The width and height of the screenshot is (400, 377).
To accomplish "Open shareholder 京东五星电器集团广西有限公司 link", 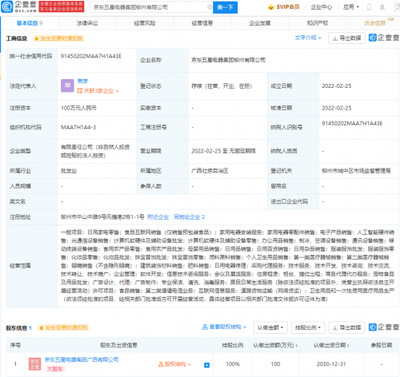I will click(x=82, y=360).
